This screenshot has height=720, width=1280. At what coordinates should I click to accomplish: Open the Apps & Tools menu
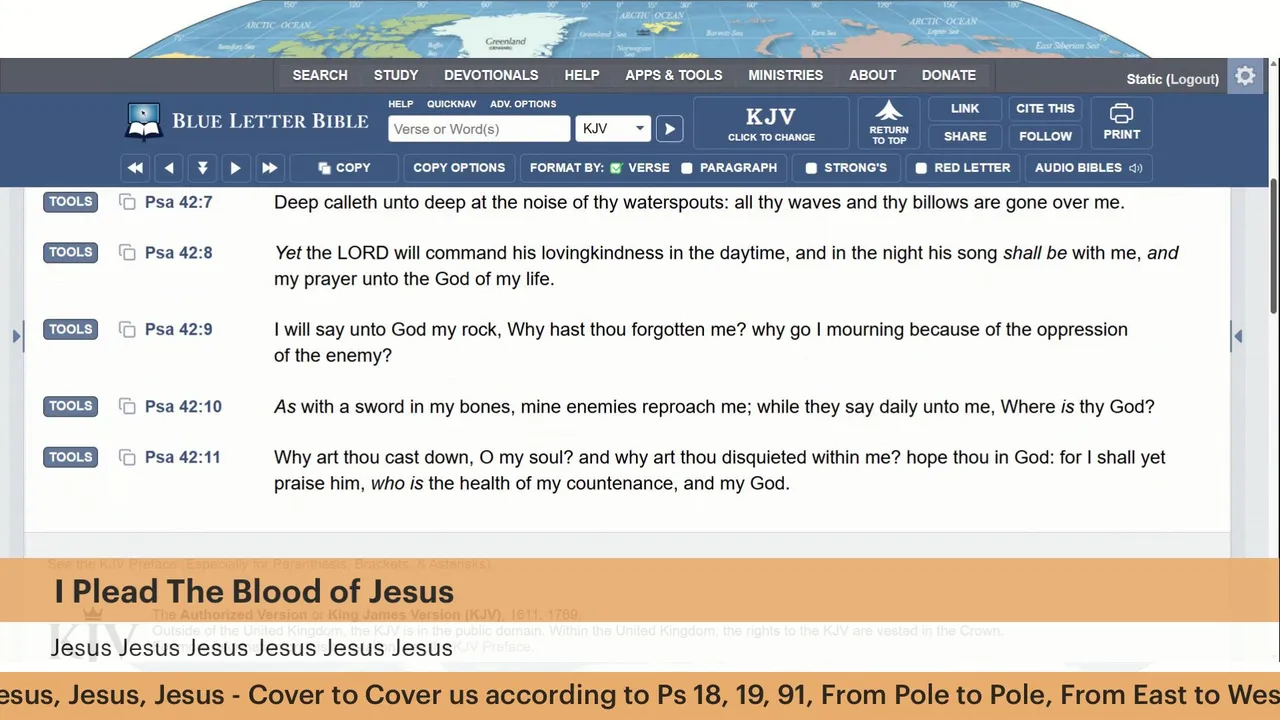click(674, 75)
